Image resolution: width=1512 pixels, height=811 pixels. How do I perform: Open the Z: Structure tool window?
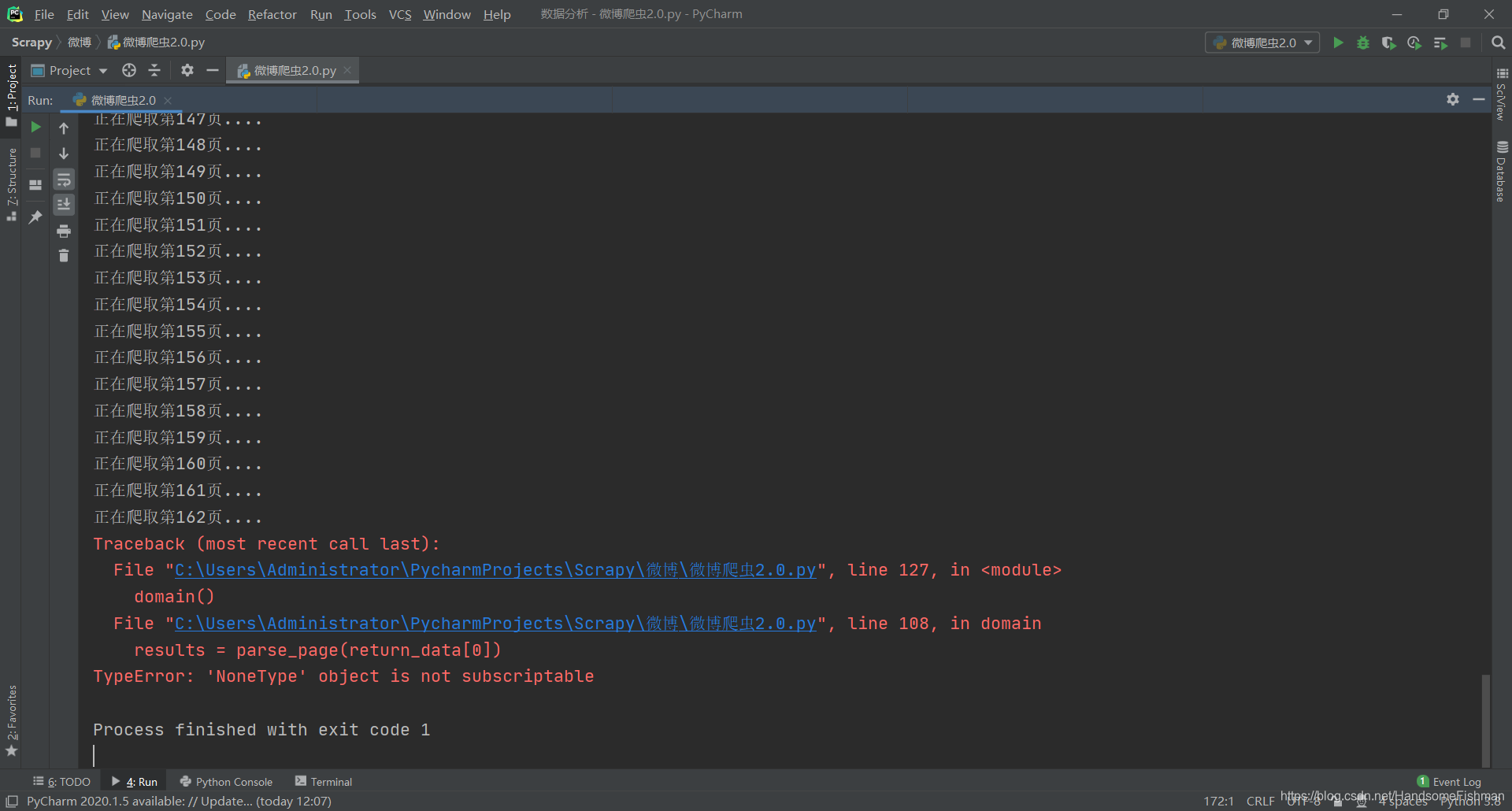click(11, 184)
